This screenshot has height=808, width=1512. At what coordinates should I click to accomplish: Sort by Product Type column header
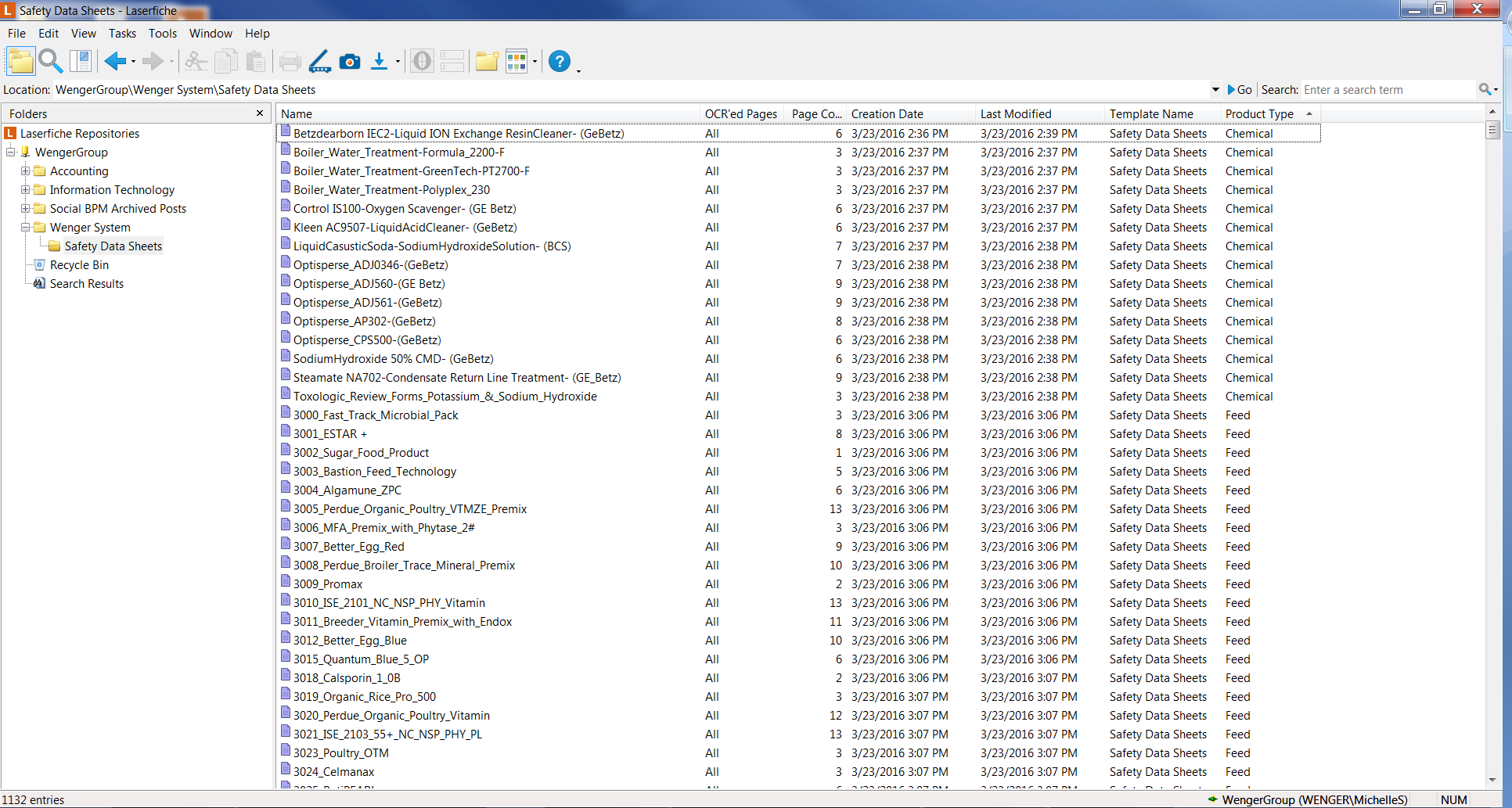coord(1270,114)
